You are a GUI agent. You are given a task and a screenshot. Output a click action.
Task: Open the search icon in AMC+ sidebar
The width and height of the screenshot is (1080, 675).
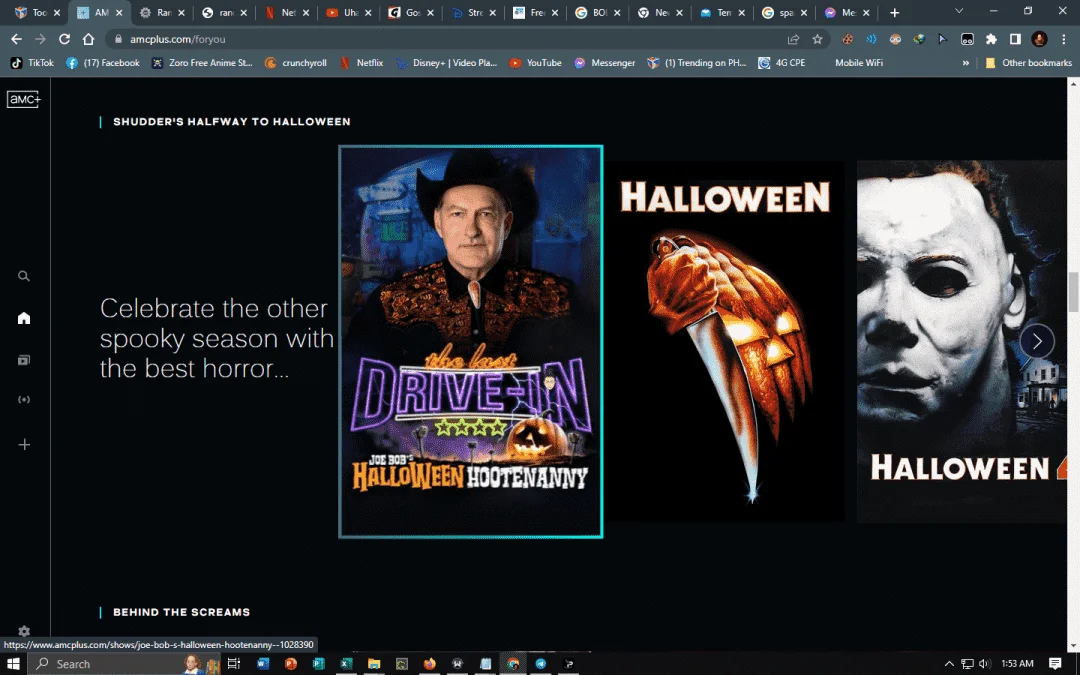click(23, 276)
